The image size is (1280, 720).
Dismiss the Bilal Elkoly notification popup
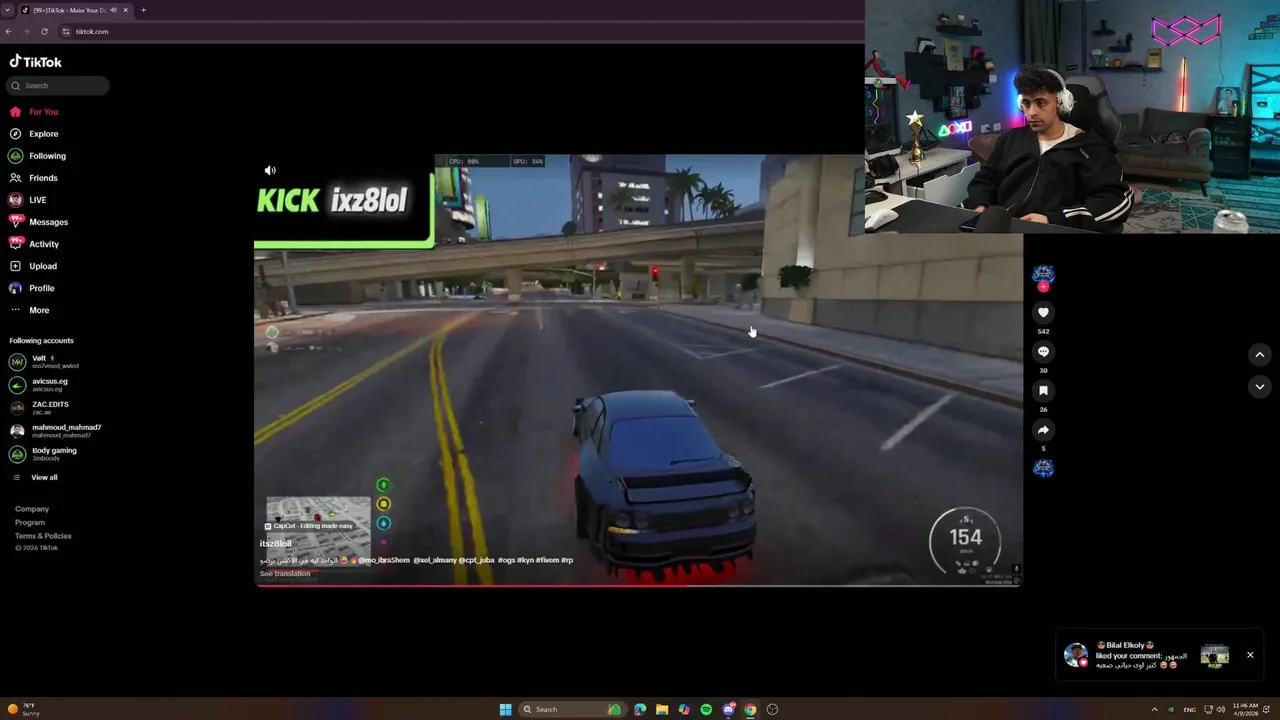pyautogui.click(x=1250, y=655)
